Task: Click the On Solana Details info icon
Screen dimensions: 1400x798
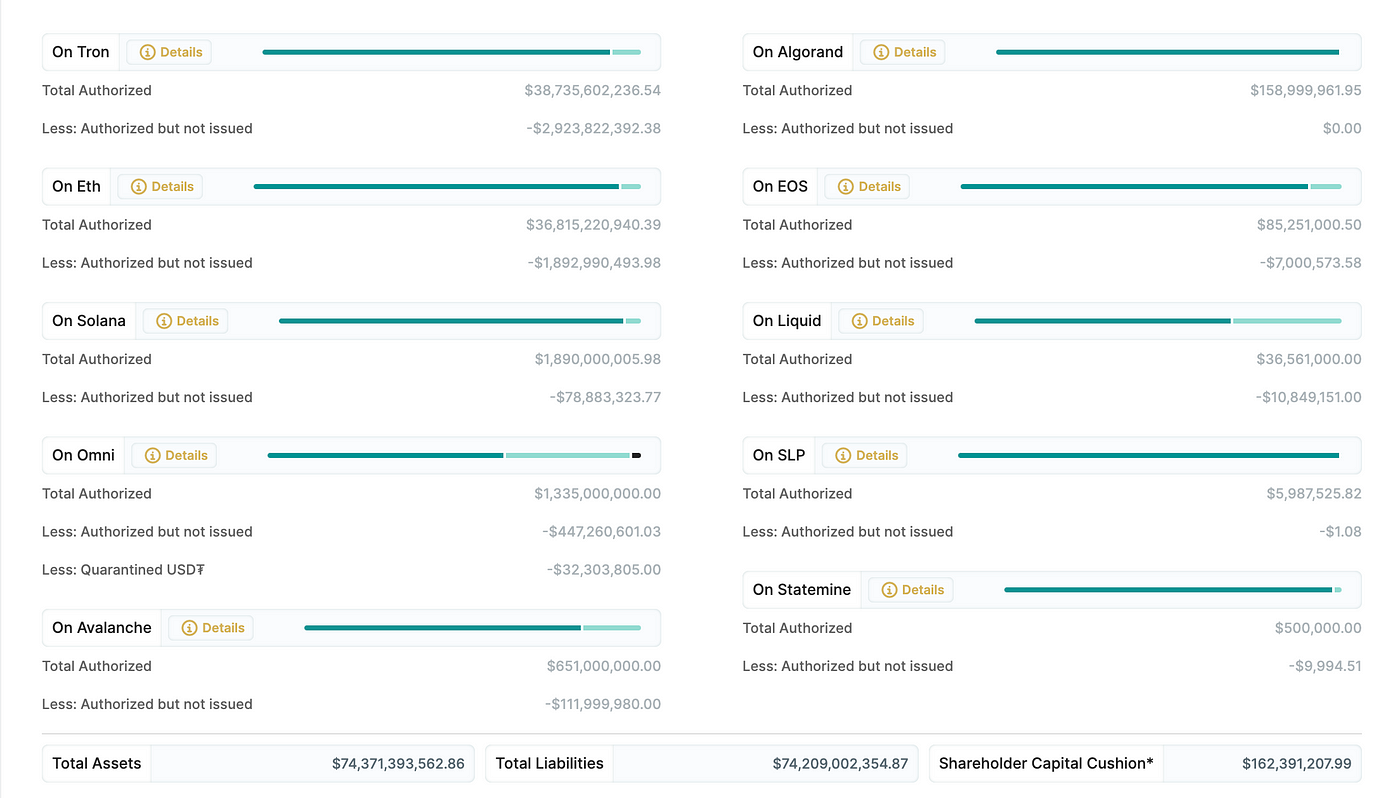Action: pos(164,321)
